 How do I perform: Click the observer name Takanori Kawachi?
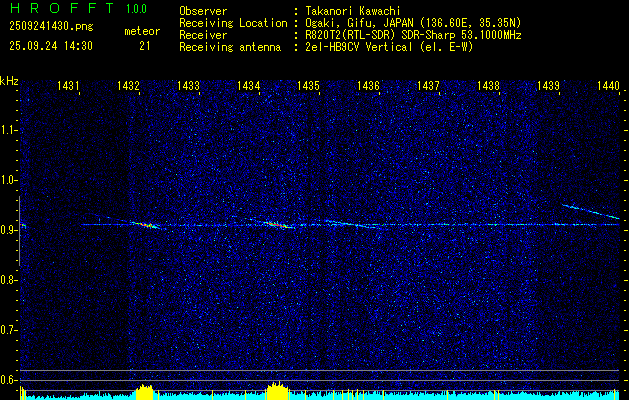353,11
